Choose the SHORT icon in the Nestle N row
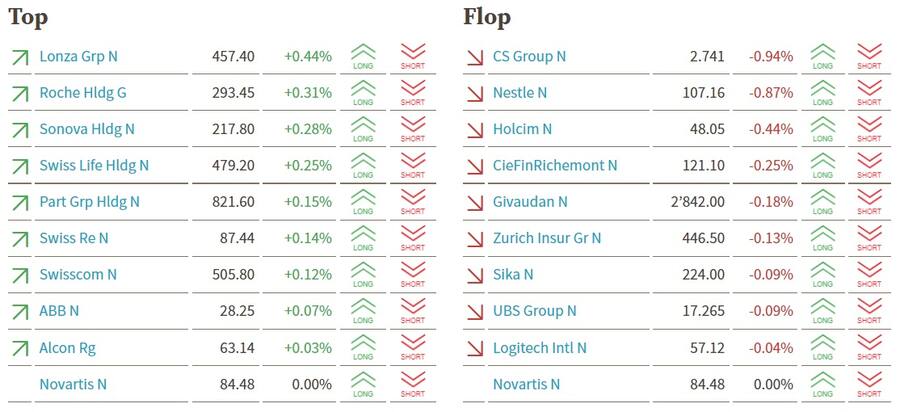This screenshot has width=900, height=412. (x=870, y=93)
